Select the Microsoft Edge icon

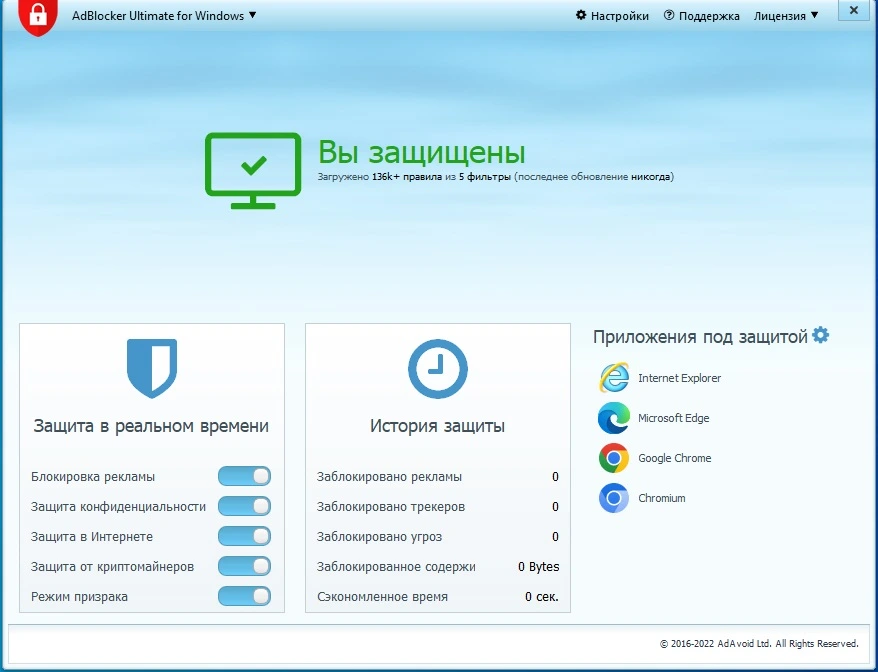[614, 418]
